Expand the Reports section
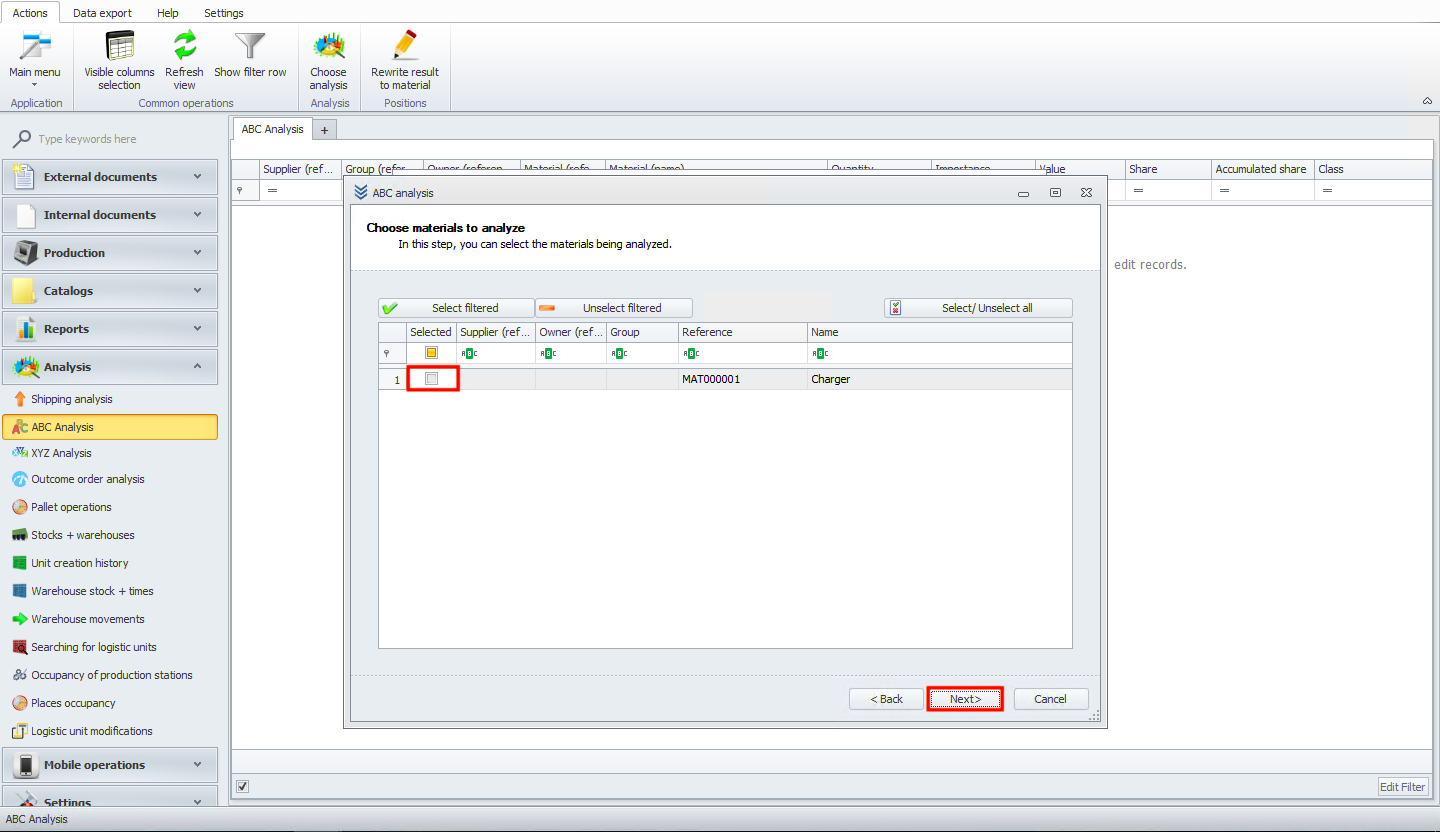1440x832 pixels. pos(110,329)
